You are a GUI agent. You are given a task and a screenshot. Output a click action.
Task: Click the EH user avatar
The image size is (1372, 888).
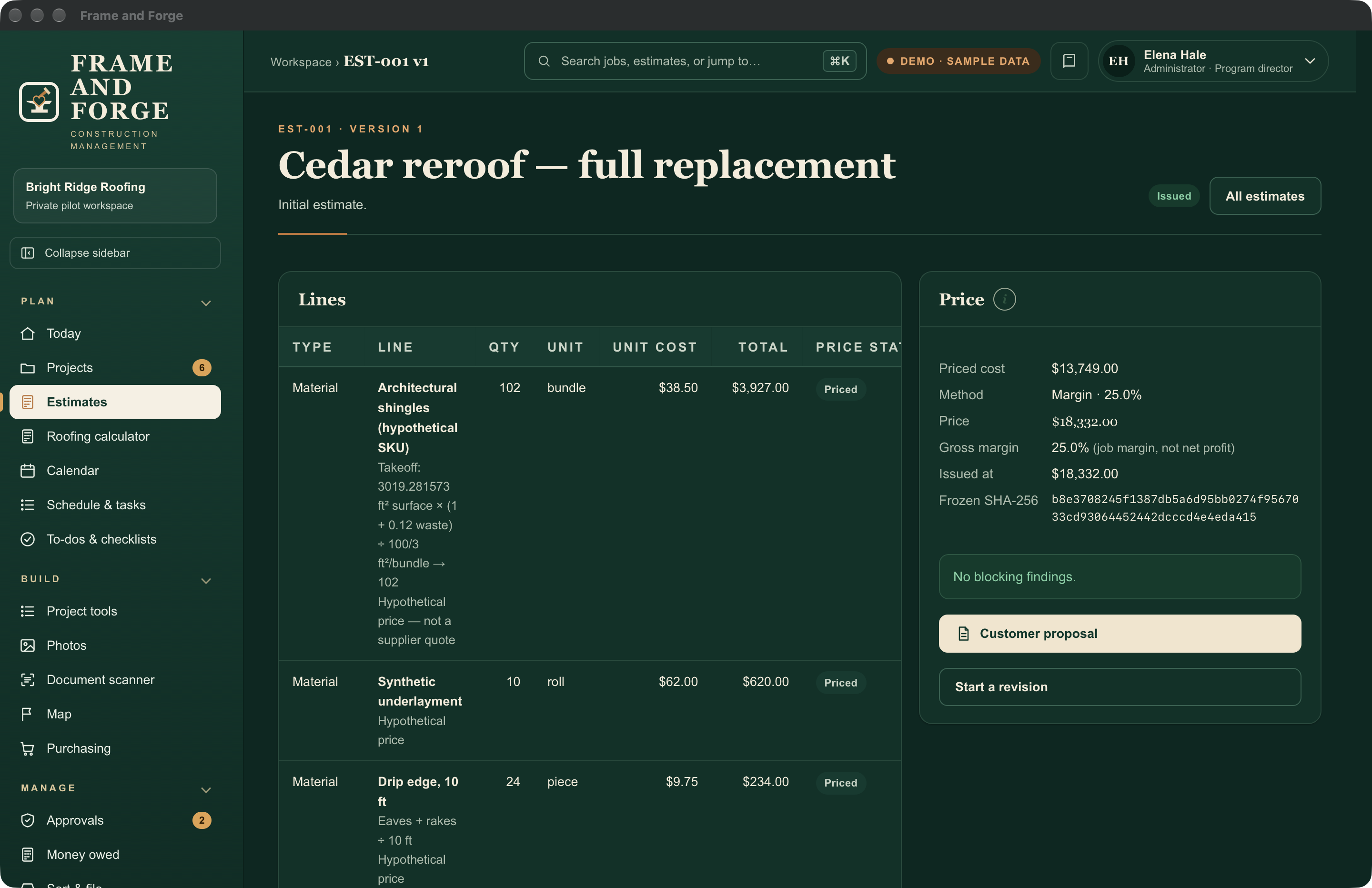click(x=1119, y=61)
